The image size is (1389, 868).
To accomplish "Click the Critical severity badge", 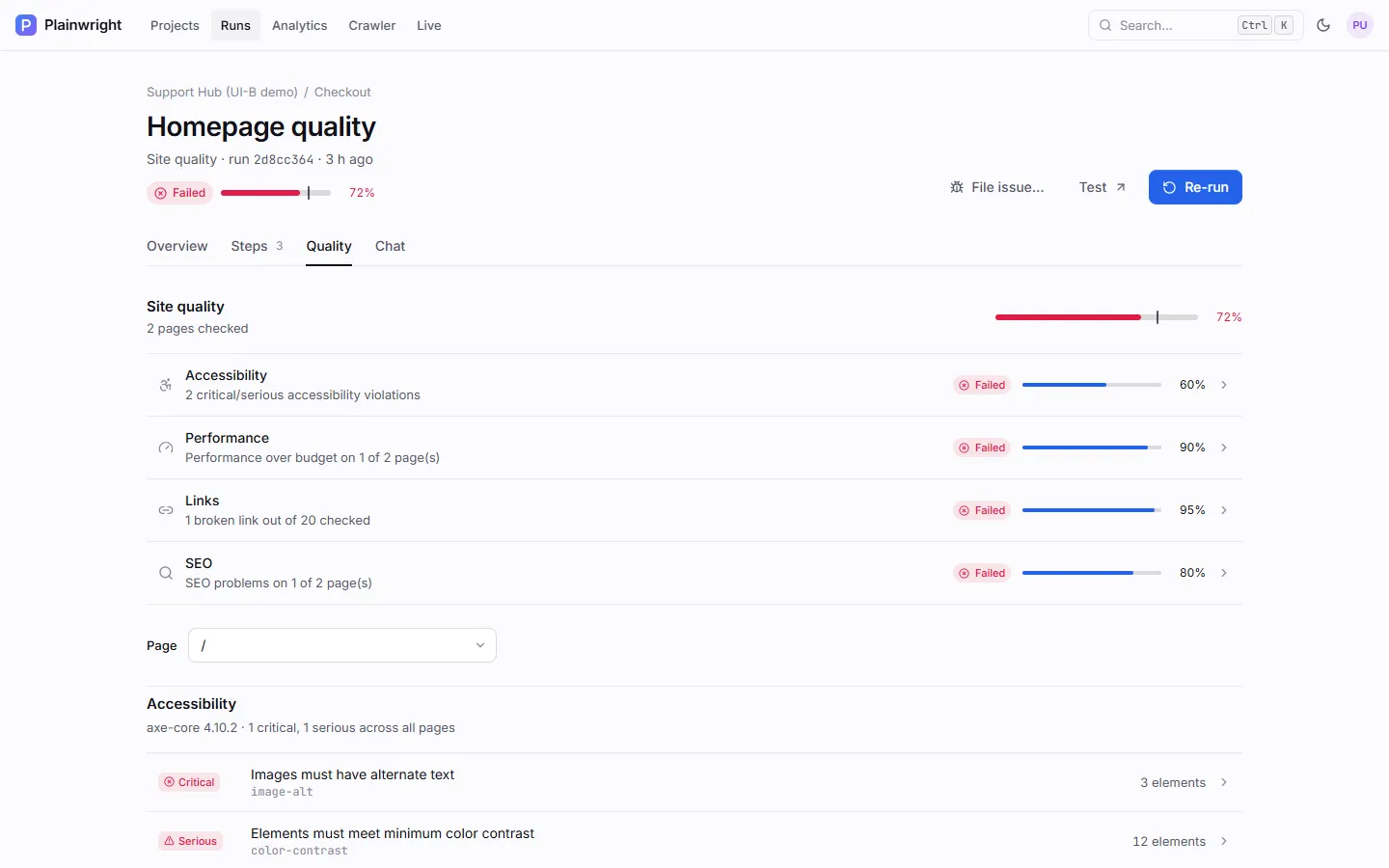I will (x=189, y=782).
